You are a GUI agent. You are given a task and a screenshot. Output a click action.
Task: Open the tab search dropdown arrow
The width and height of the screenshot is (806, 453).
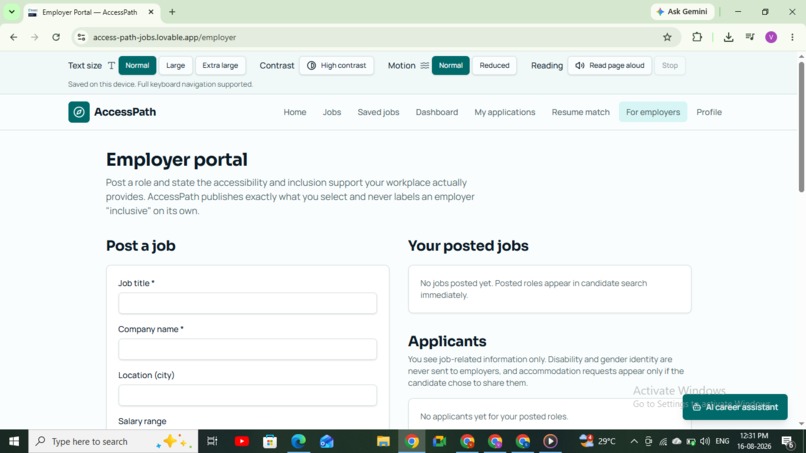coord(11,12)
